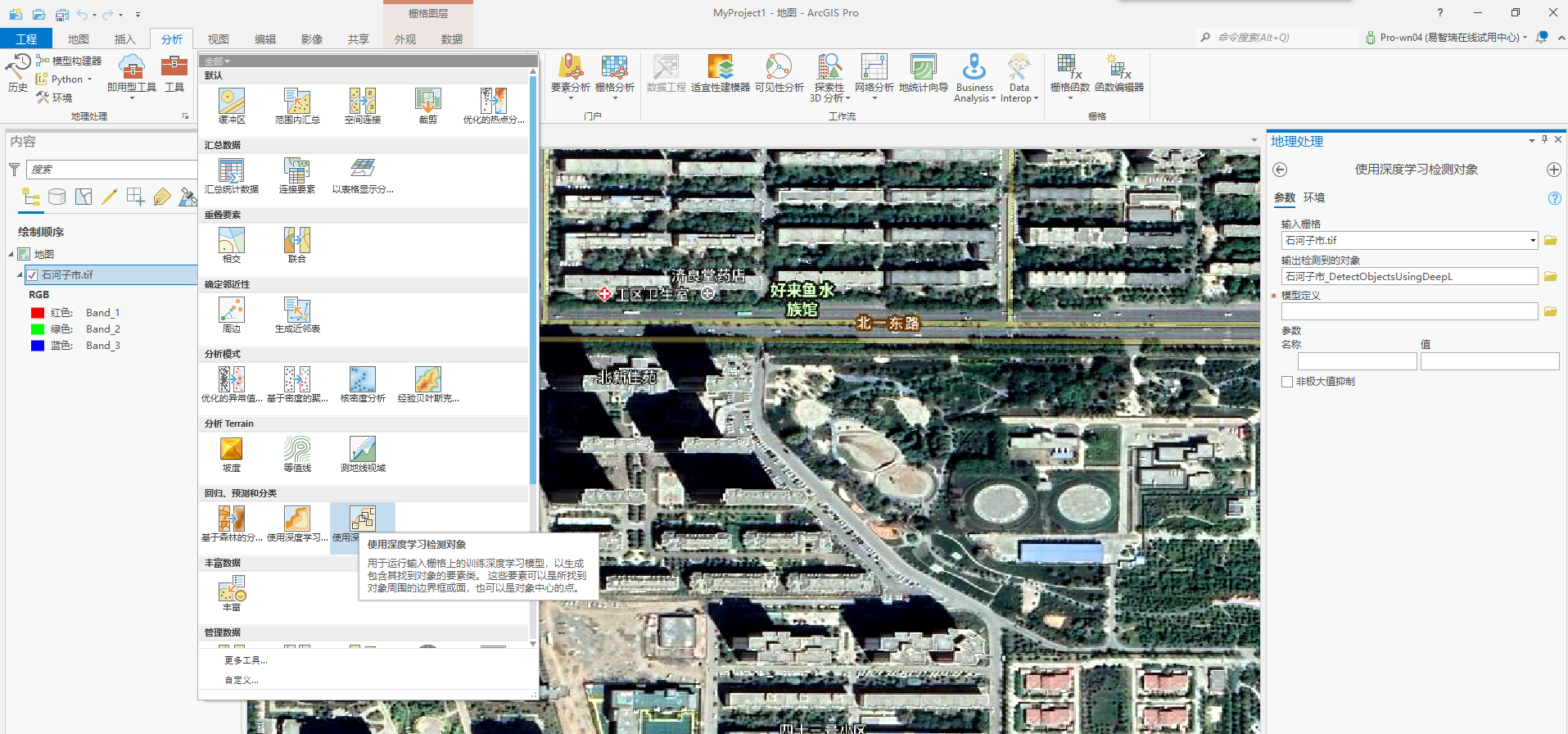This screenshot has width=1568, height=734.
Task: Click browse folder icon beside 模型定义
Action: point(1550,311)
